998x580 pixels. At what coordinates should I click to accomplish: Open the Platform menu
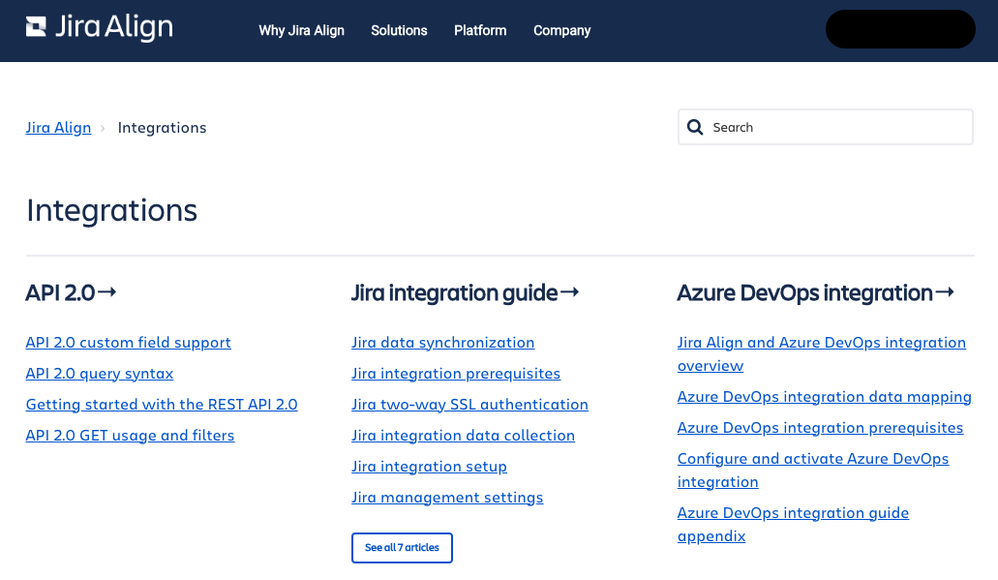pos(480,31)
